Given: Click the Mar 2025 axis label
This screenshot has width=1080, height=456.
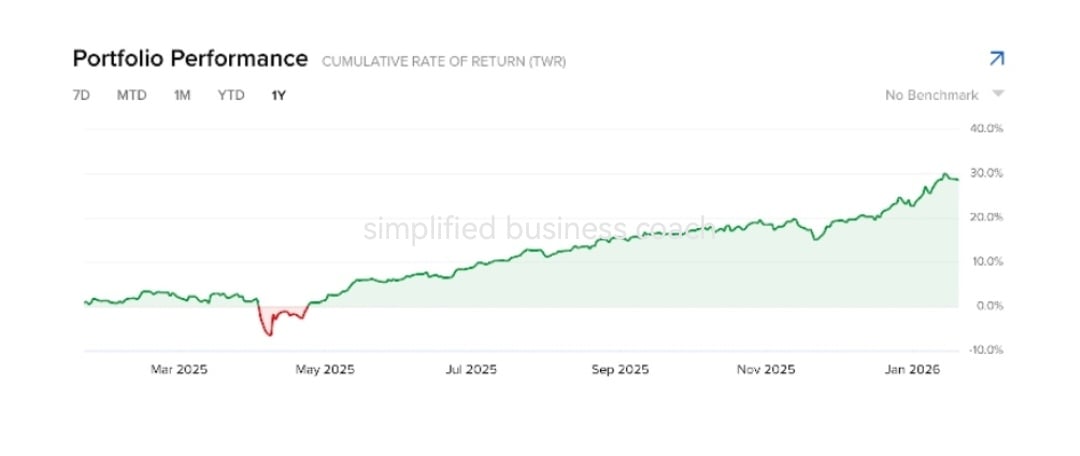Looking at the screenshot, I should tap(179, 370).
